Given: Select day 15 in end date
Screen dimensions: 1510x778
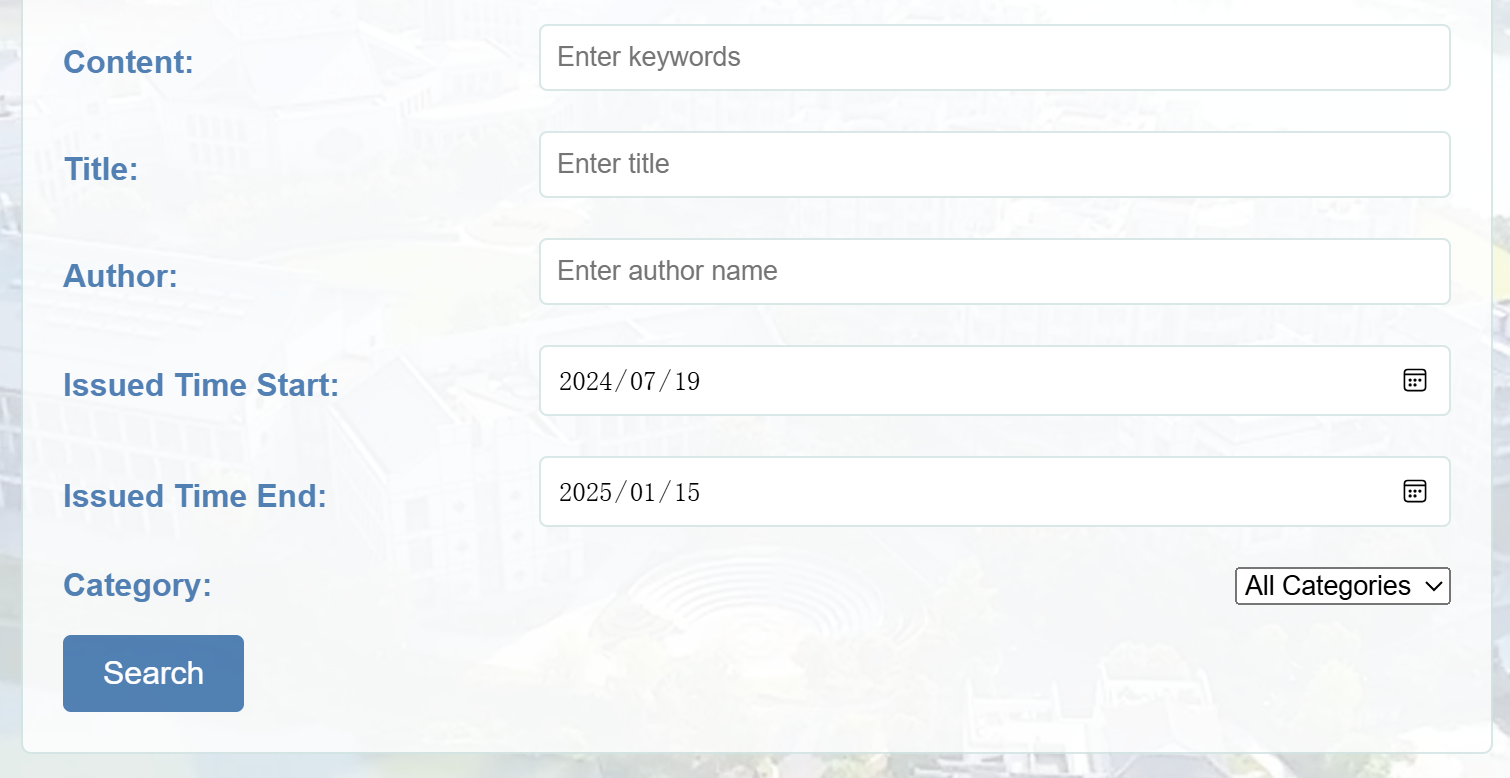Looking at the screenshot, I should [x=686, y=492].
